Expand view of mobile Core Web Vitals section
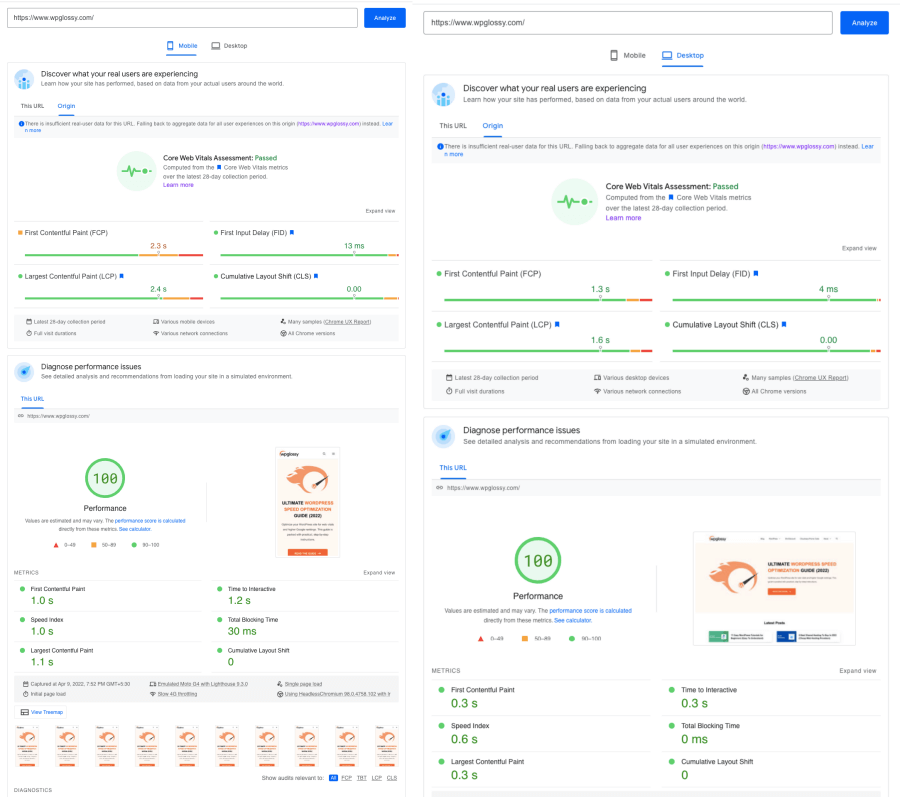This screenshot has height=797, width=900. tap(380, 211)
